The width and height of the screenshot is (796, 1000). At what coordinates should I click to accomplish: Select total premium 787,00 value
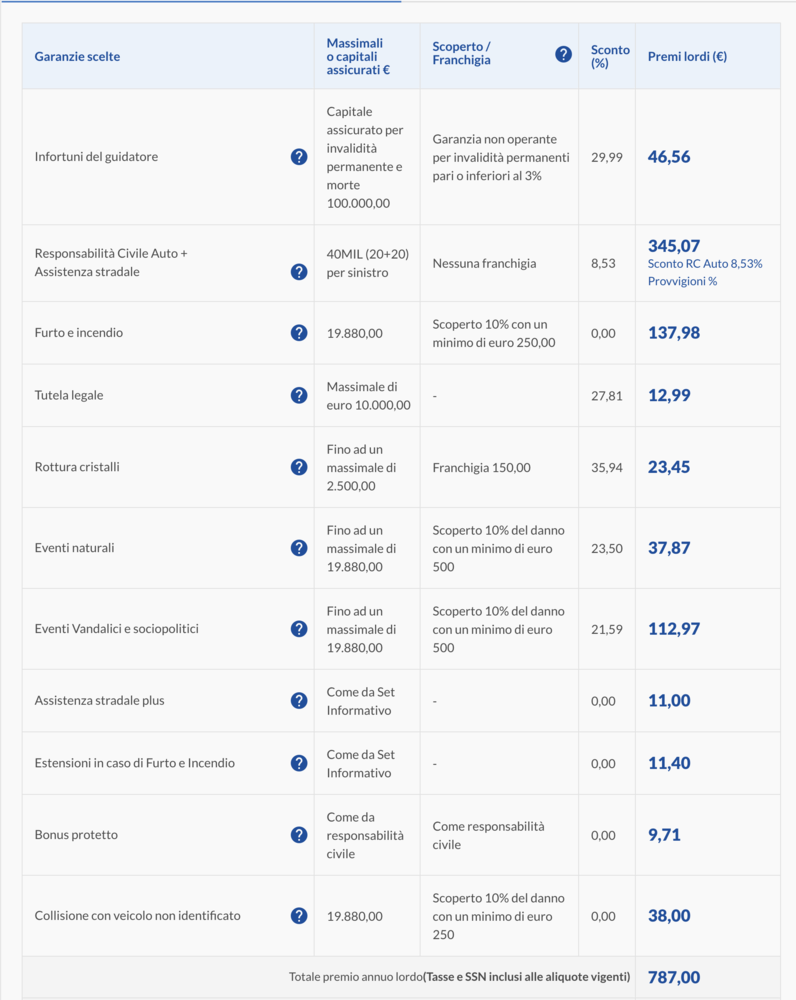pyautogui.click(x=674, y=977)
